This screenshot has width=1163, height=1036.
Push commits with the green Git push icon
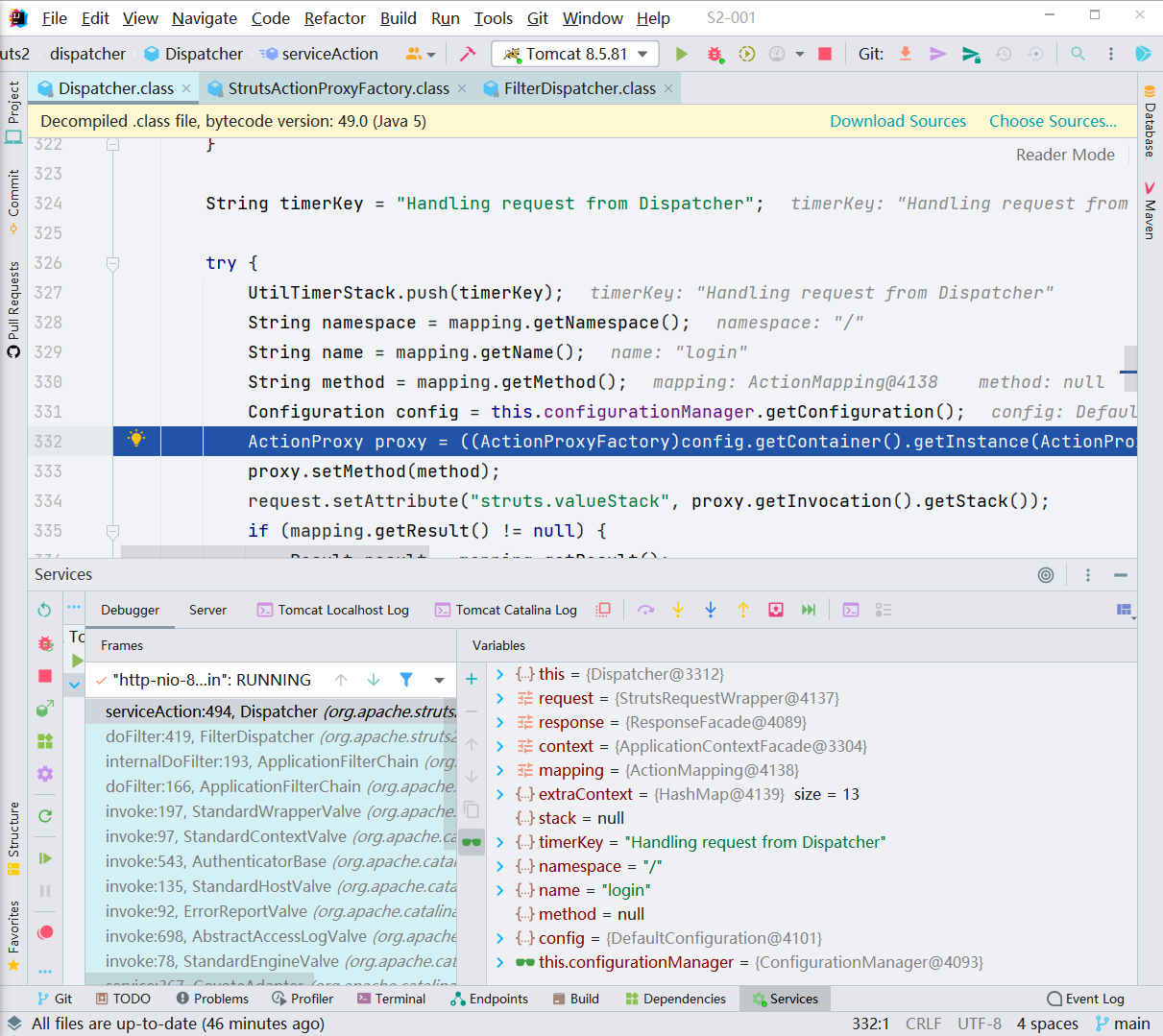tap(971, 54)
